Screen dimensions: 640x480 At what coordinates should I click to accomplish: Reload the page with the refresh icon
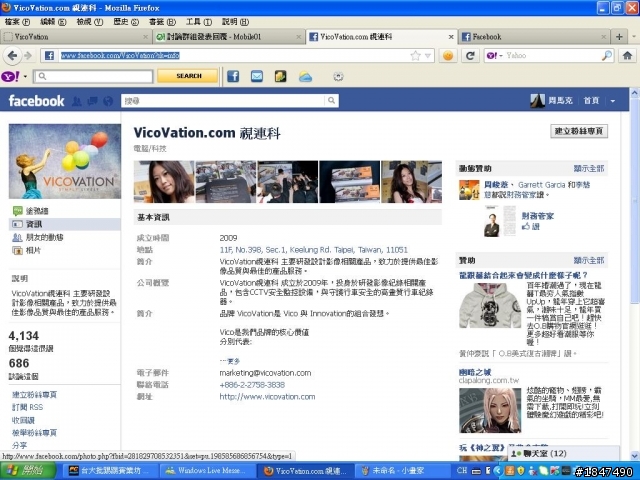(x=470, y=56)
